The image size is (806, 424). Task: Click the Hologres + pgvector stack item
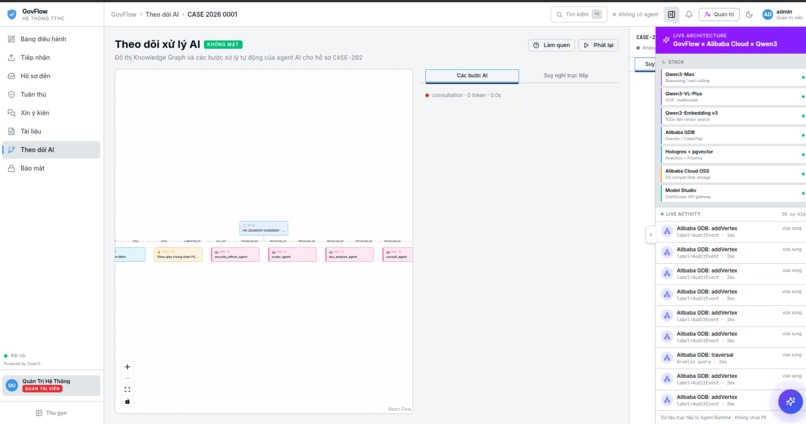tap(733, 155)
